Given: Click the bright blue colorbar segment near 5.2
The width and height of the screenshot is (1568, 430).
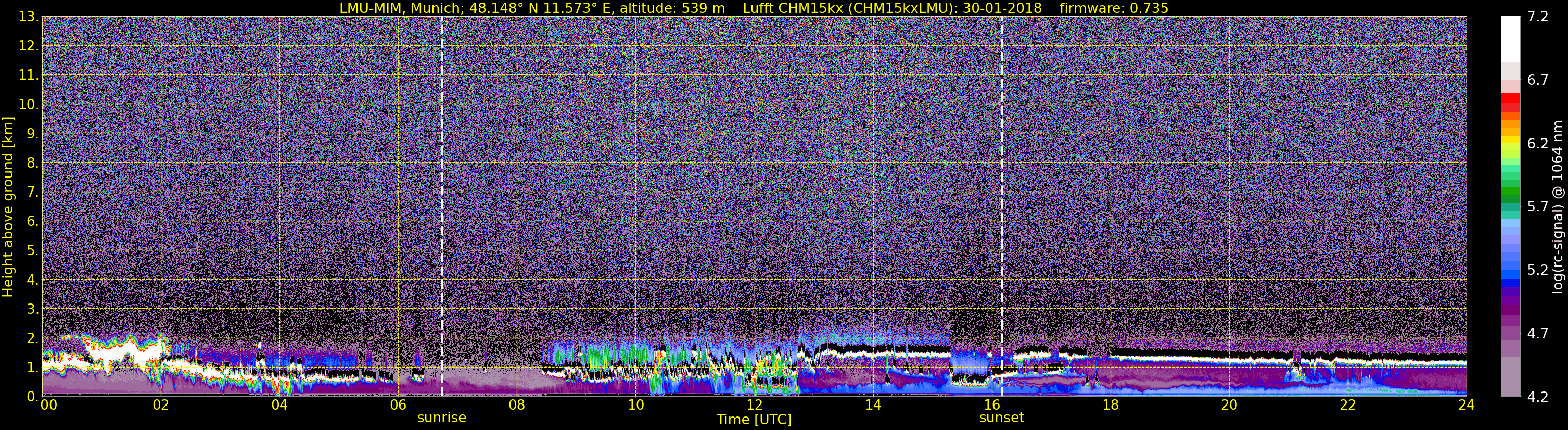Looking at the screenshot, I should coord(1510,273).
